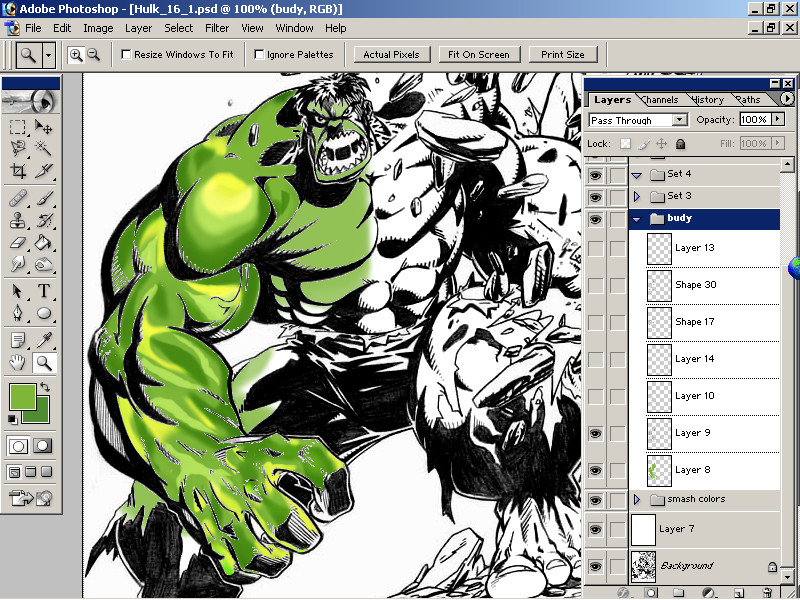Select the Hand tool
This screenshot has height=600, width=800.
pyautogui.click(x=18, y=363)
